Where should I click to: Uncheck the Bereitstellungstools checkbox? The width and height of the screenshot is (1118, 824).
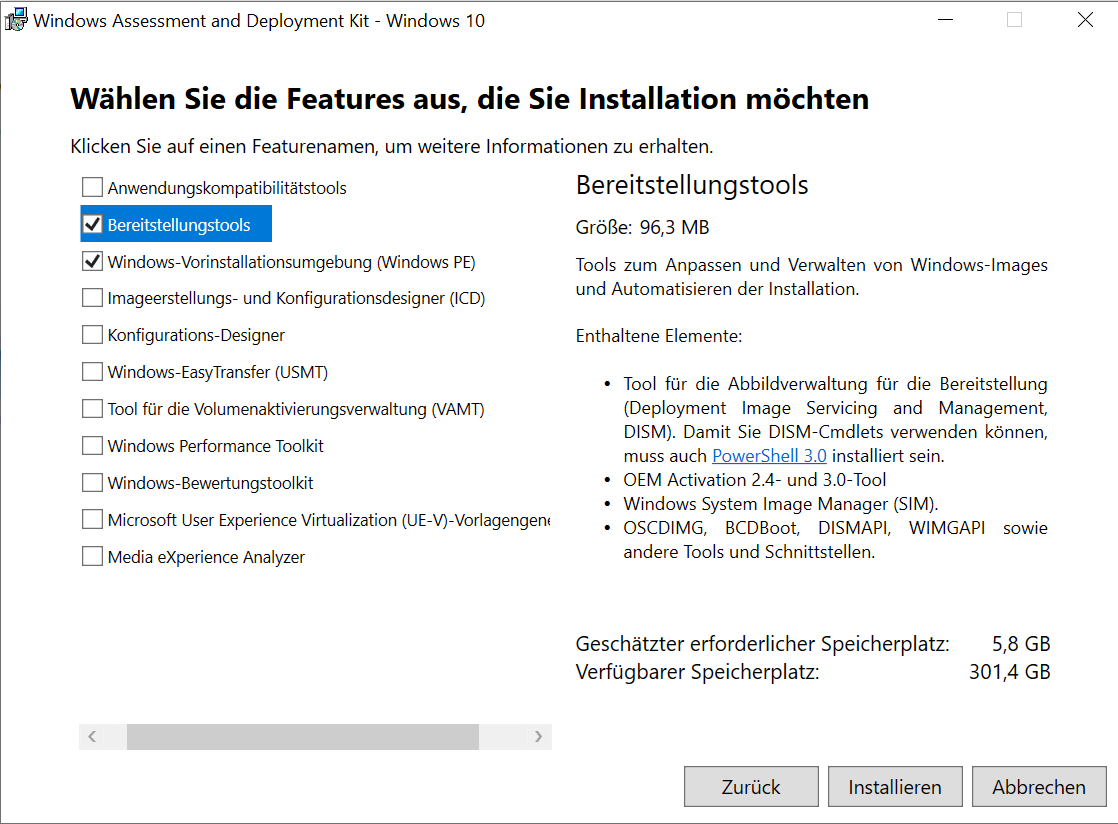pos(92,223)
